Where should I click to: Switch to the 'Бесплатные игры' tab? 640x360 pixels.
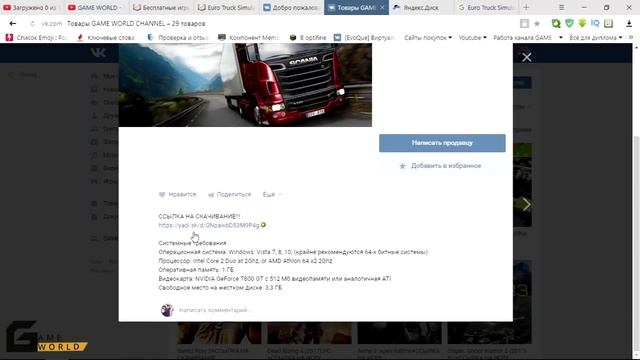click(x=161, y=7)
